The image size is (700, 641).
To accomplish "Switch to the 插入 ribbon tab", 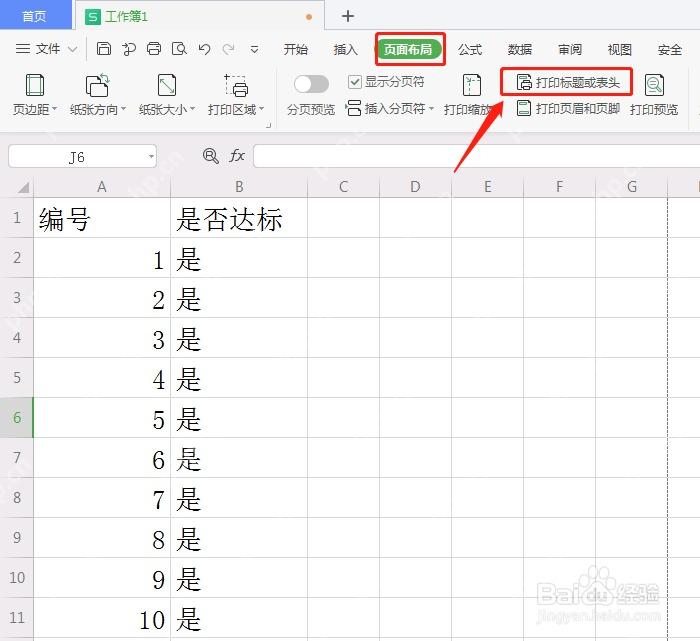I will (x=346, y=49).
